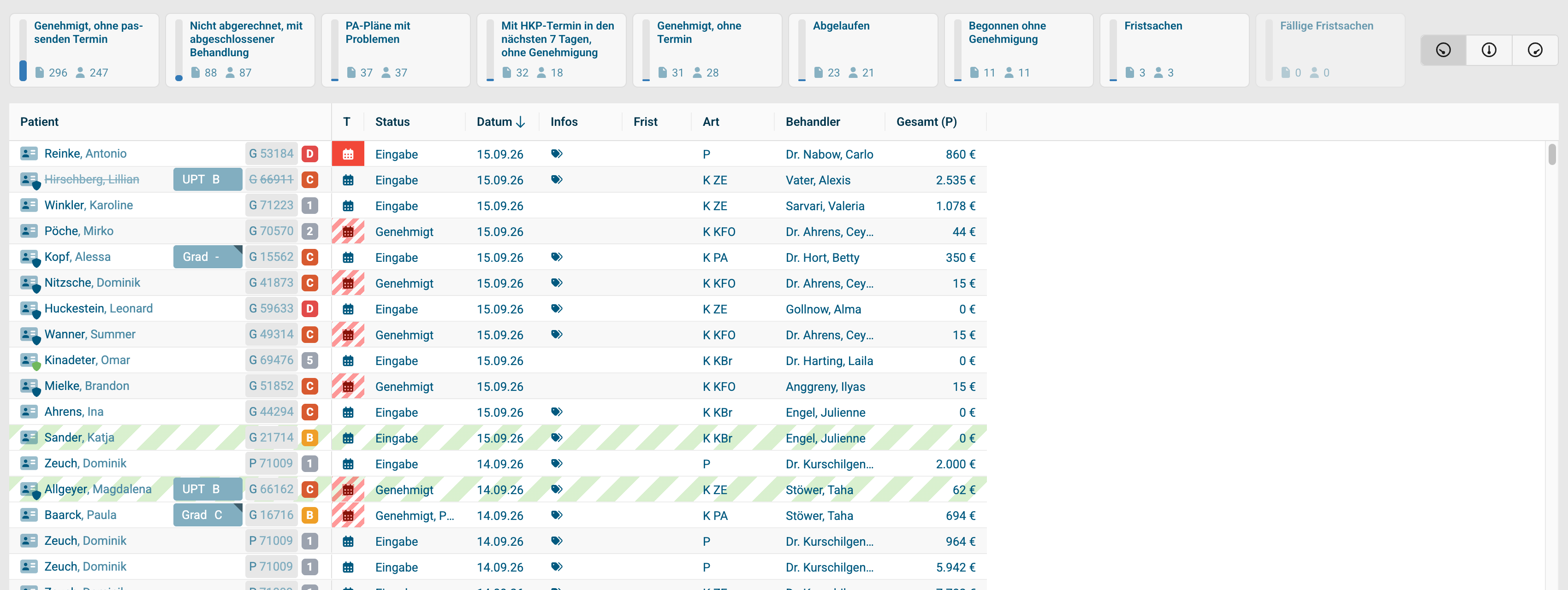This screenshot has height=590, width=1568.
Task: Click the 'Grad C' tag for Baarck, Paula
Action: [208, 515]
